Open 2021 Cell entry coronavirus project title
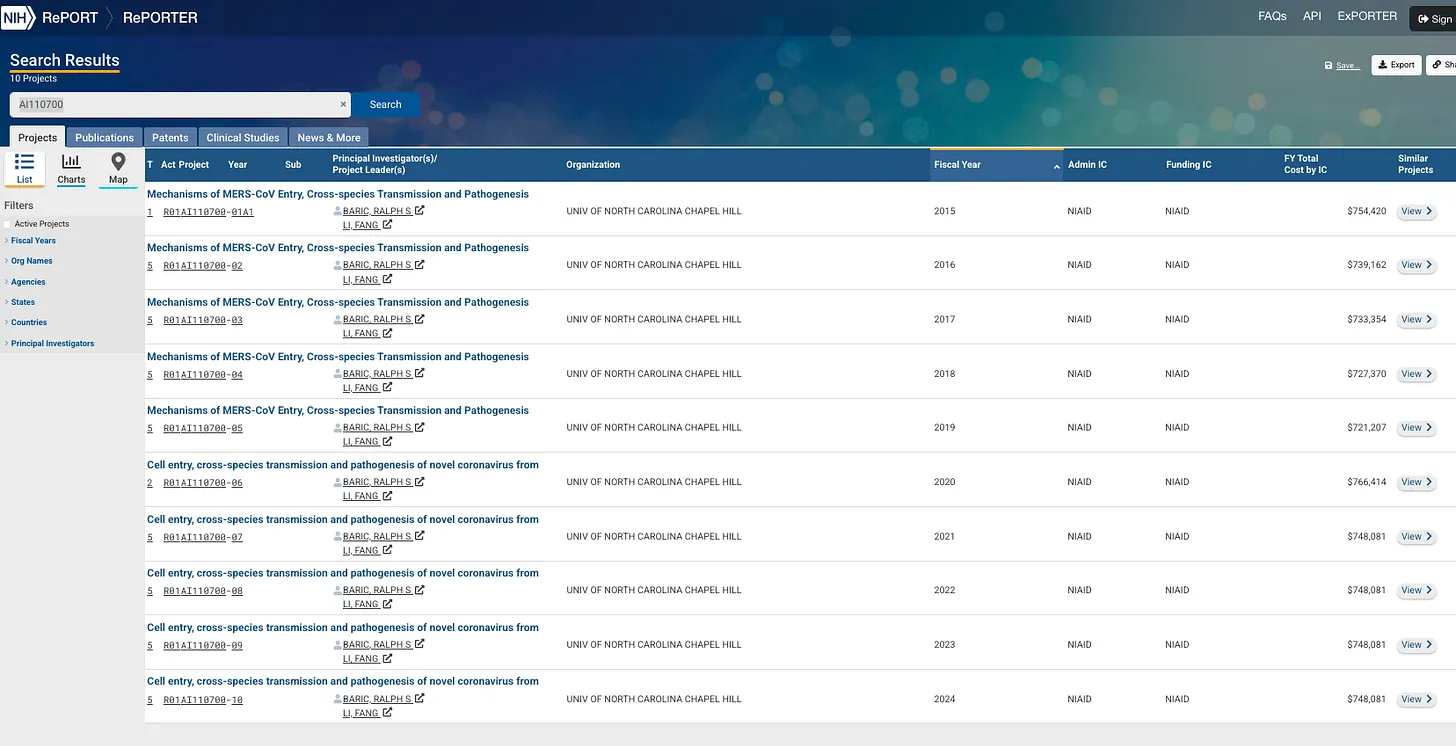This screenshot has width=1456, height=746. tap(343, 519)
